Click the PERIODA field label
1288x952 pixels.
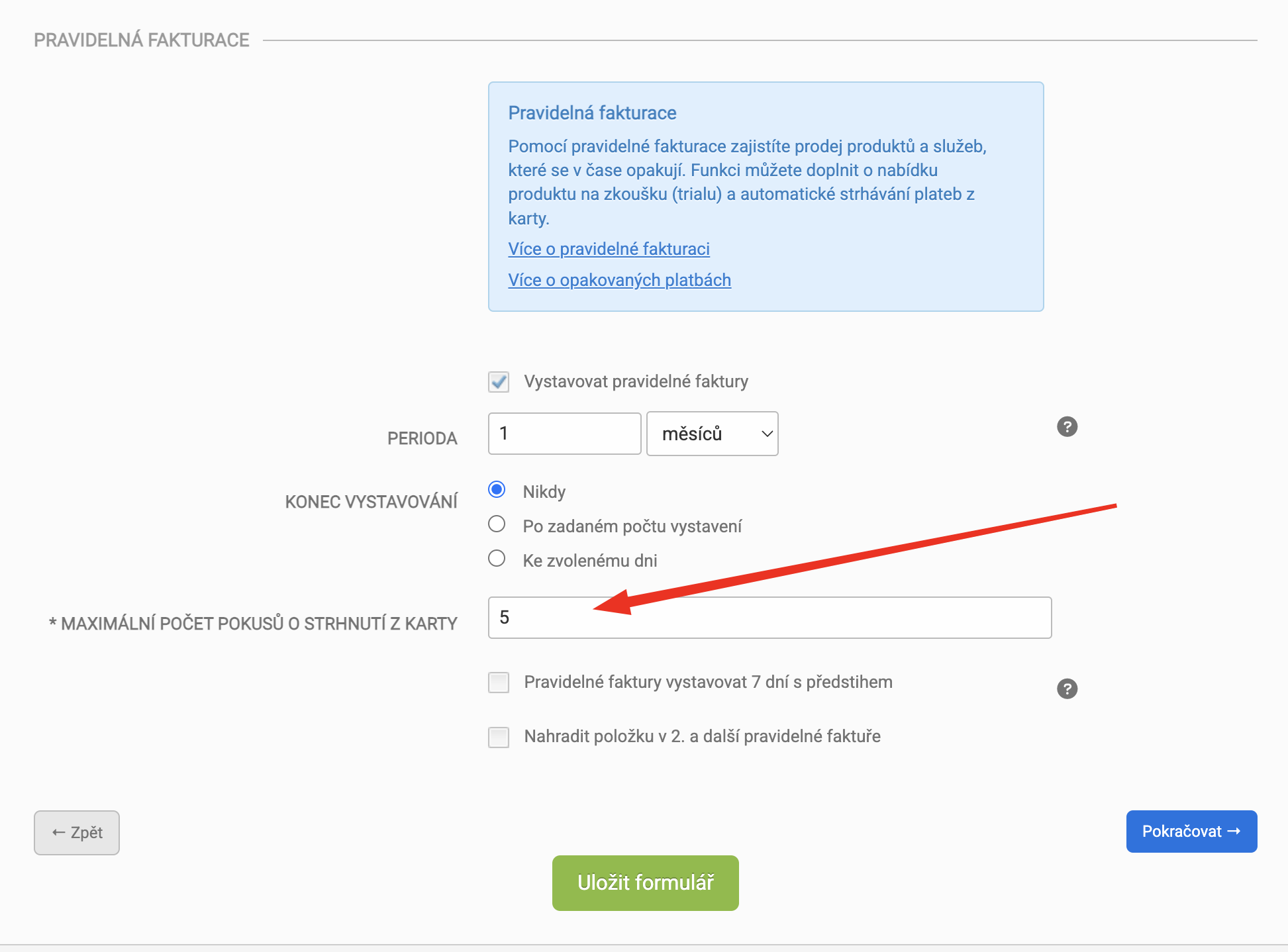422,438
